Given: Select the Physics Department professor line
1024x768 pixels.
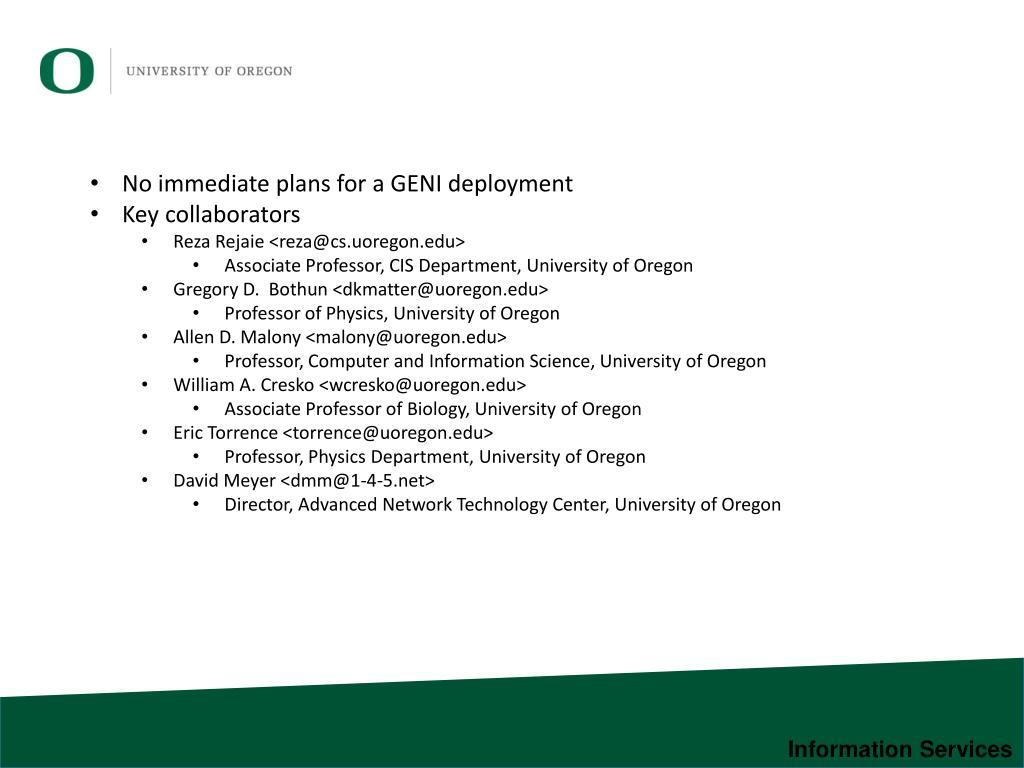Looking at the screenshot, I should point(435,456).
